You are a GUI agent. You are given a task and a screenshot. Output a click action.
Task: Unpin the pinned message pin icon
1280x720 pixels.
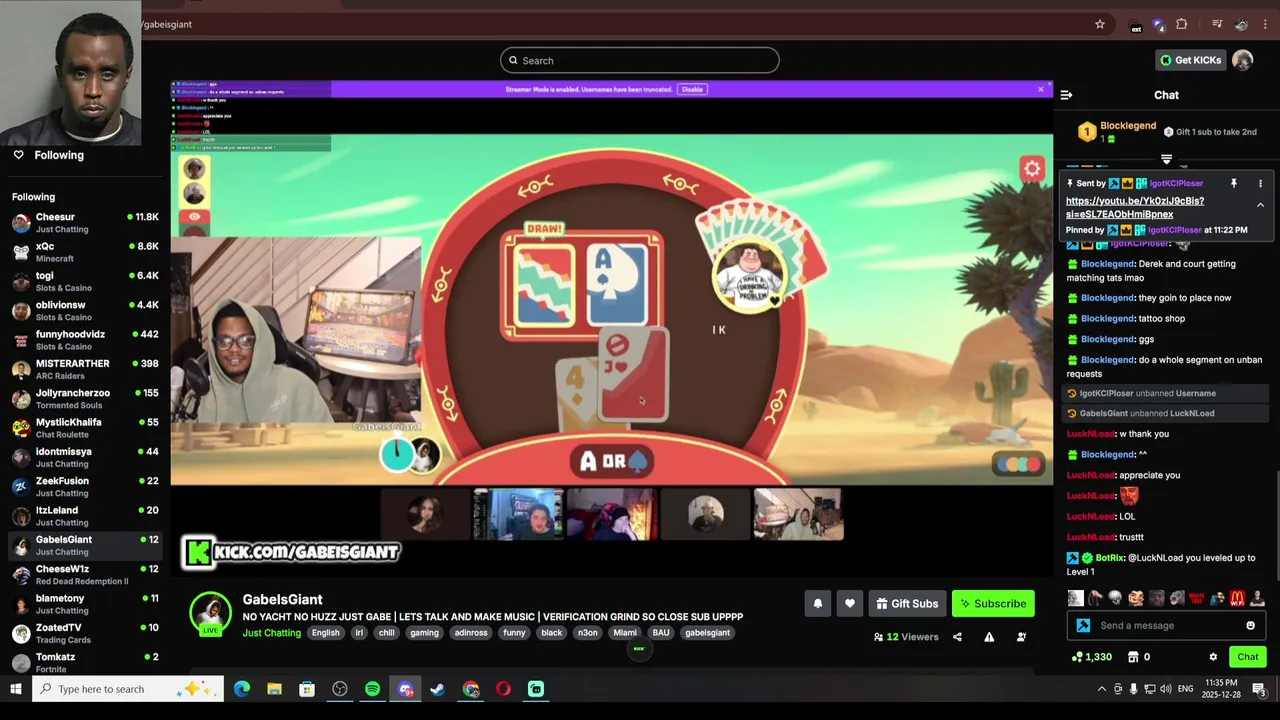1233,184
